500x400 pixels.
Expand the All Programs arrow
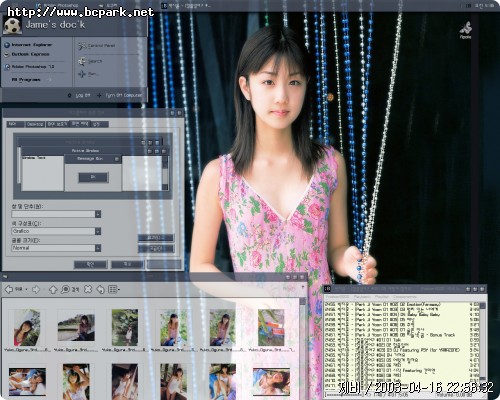[x=50, y=80]
